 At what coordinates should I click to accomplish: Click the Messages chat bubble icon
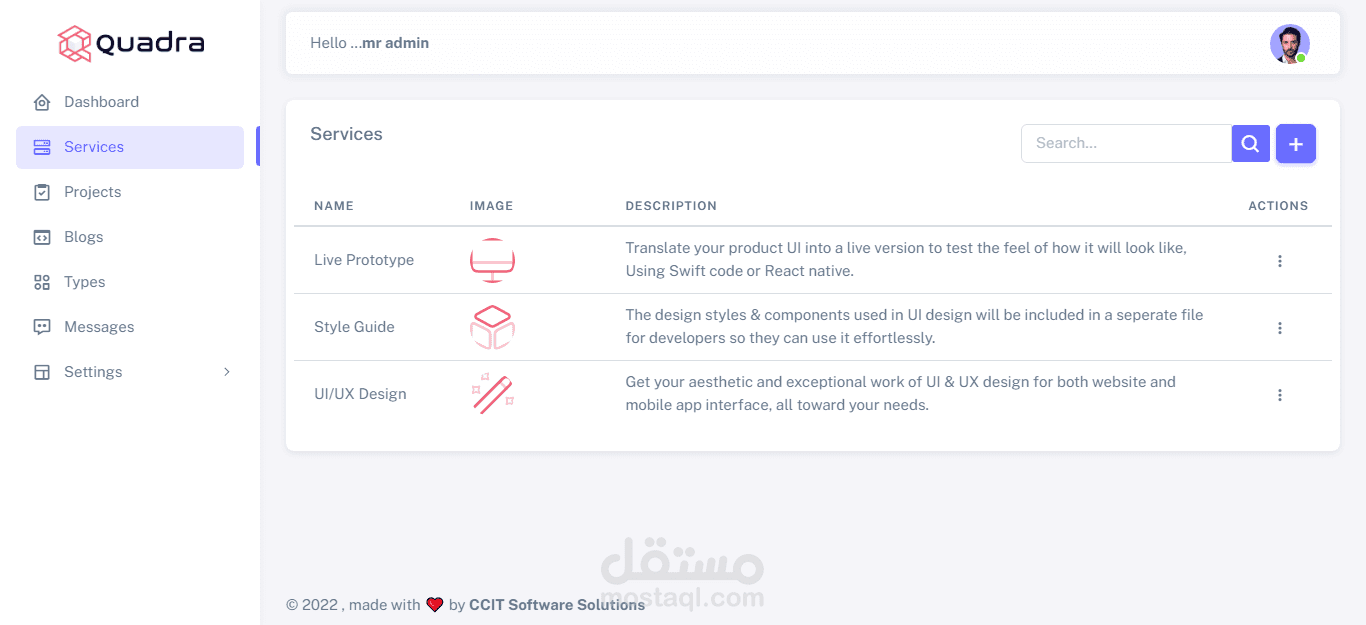tap(42, 327)
